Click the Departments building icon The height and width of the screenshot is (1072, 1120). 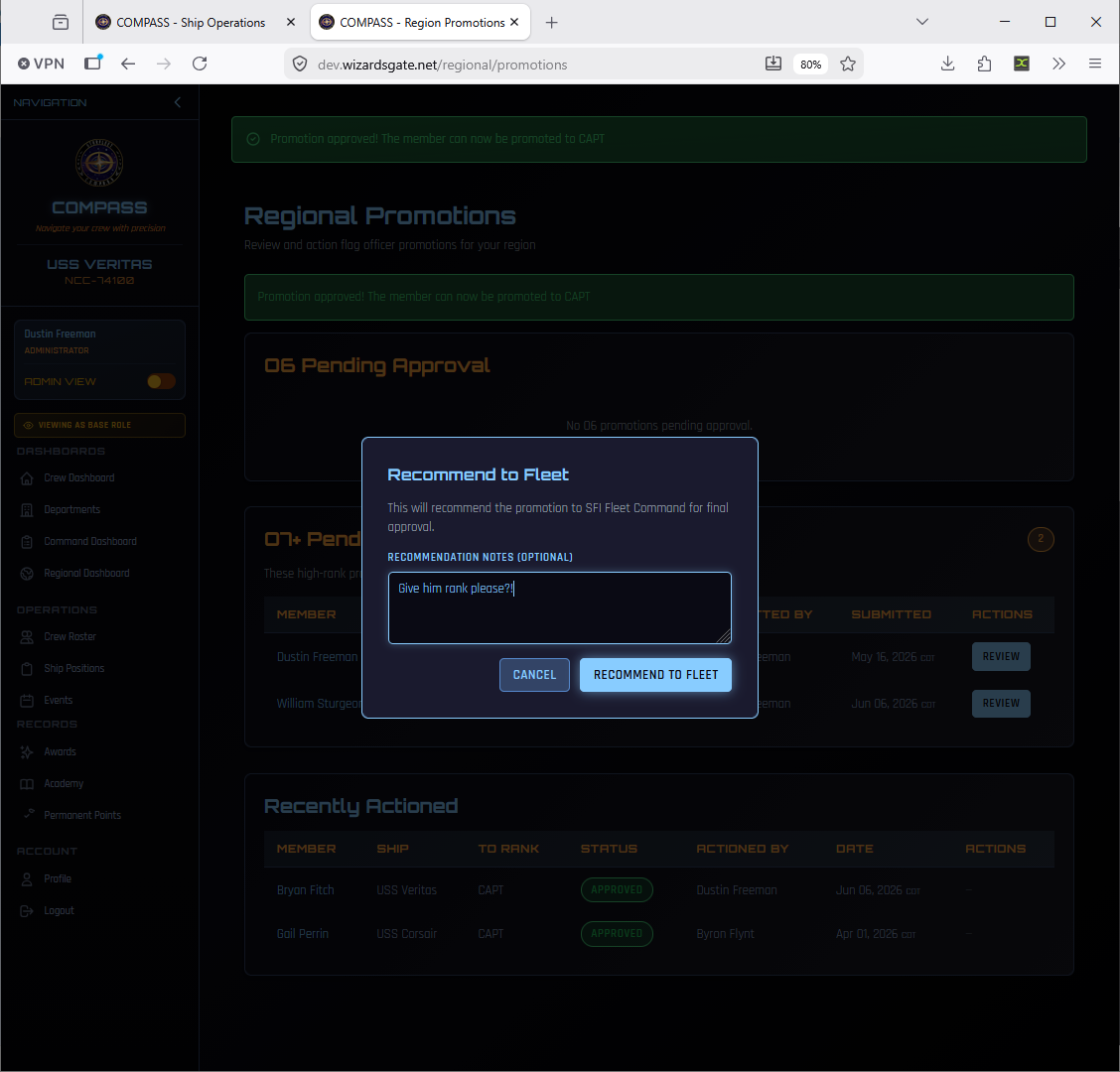(x=27, y=510)
